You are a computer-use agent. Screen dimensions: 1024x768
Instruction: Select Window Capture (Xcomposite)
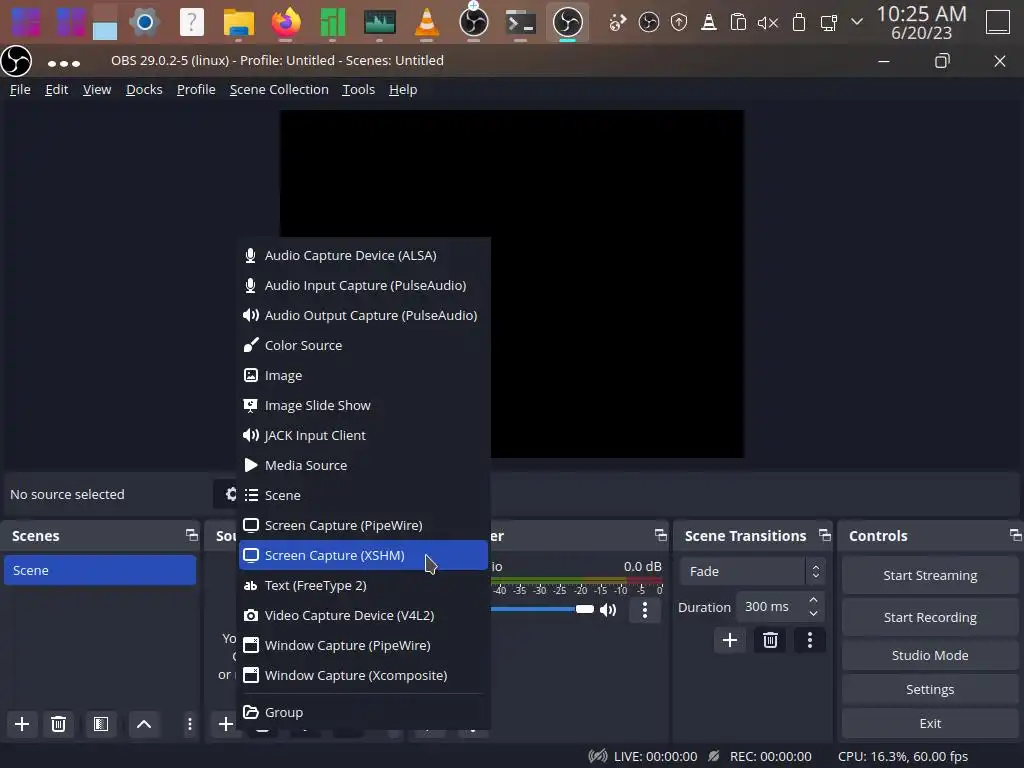click(363, 676)
